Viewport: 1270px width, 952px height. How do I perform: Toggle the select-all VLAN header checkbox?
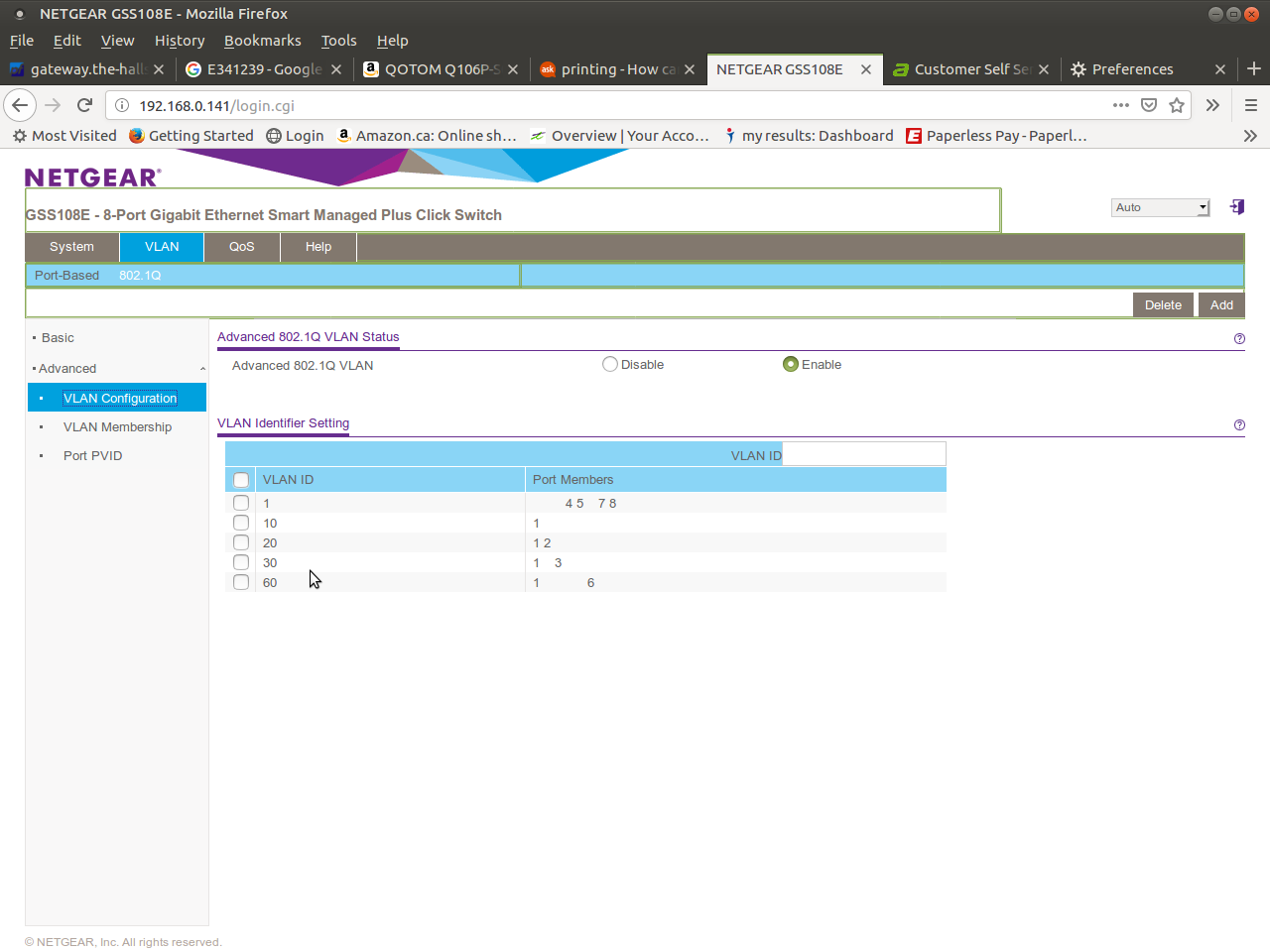click(241, 480)
